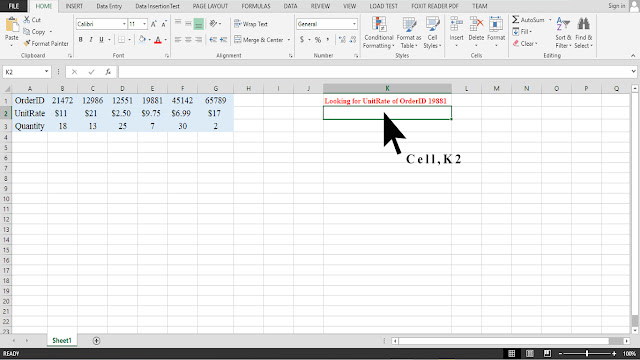The height and width of the screenshot is (360, 640).
Task: Open Conditional Formatting in Styles group
Action: tap(379, 33)
